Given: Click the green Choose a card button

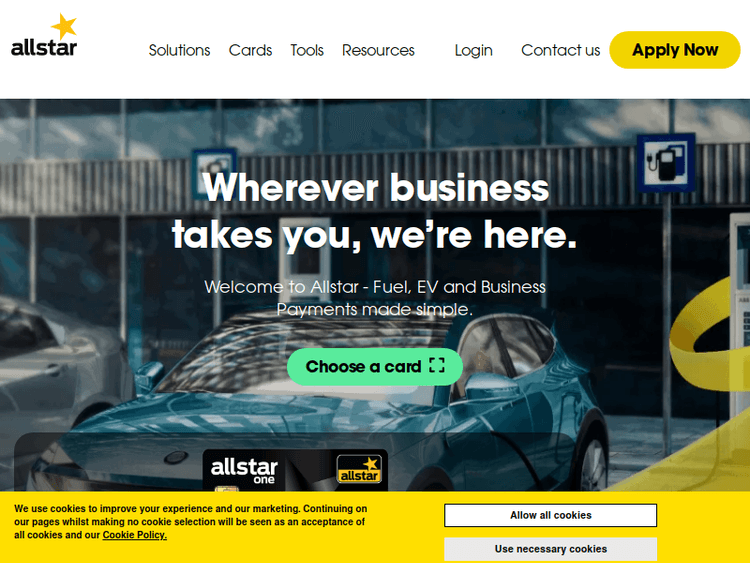Looking at the screenshot, I should click(x=375, y=366).
